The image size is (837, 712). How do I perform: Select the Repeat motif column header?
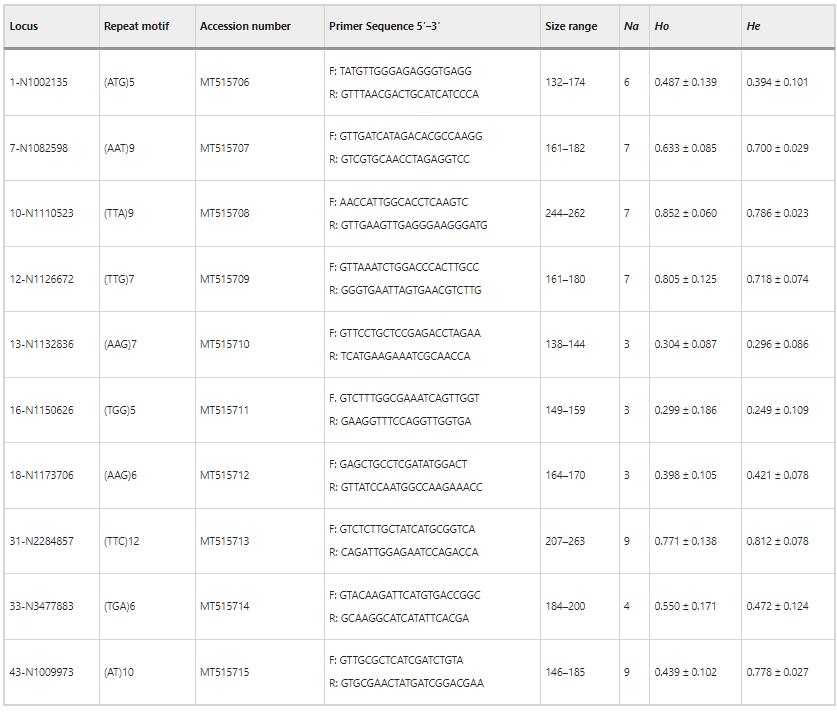point(137,27)
